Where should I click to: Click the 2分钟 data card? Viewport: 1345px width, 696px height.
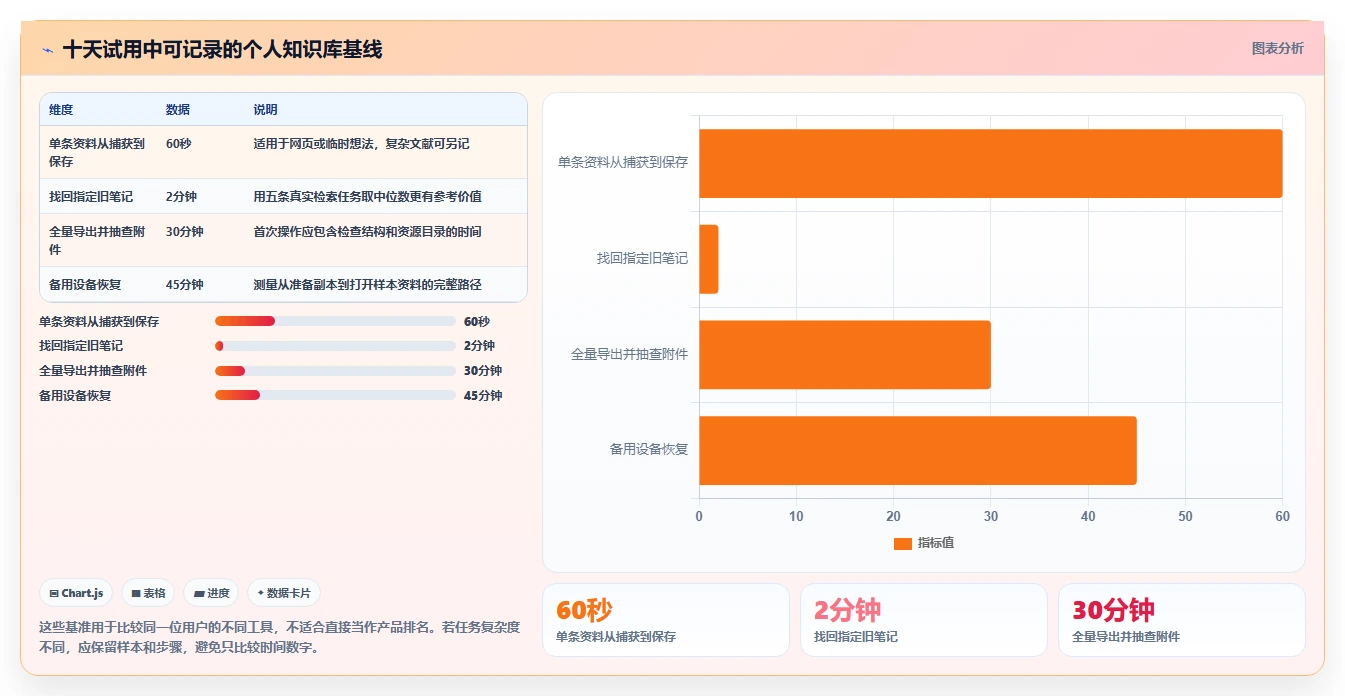coord(923,620)
